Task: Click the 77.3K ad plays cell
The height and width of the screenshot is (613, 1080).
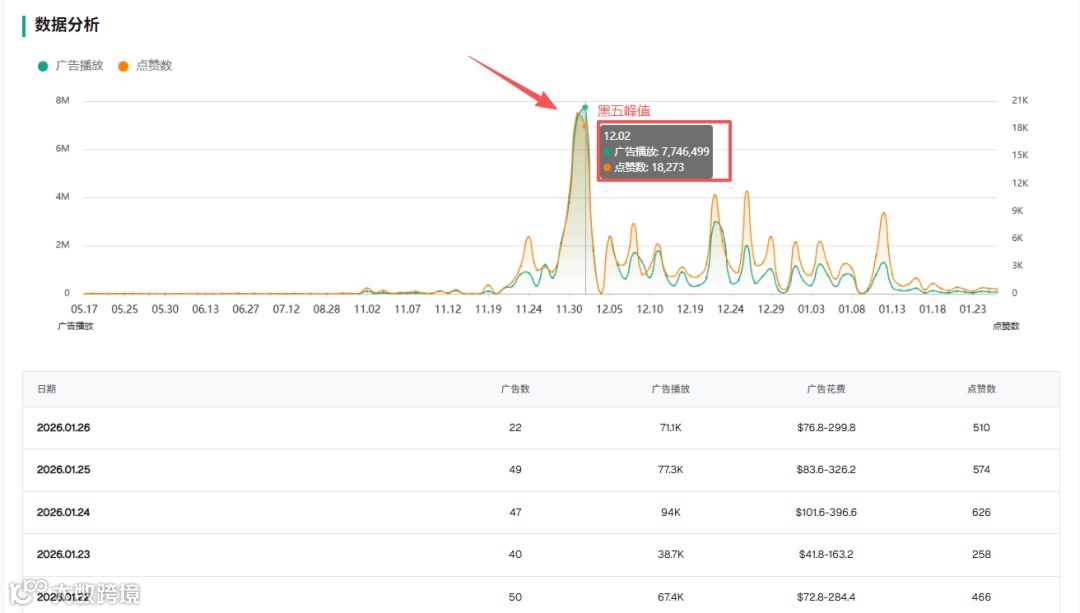Action: pyautogui.click(x=670, y=470)
